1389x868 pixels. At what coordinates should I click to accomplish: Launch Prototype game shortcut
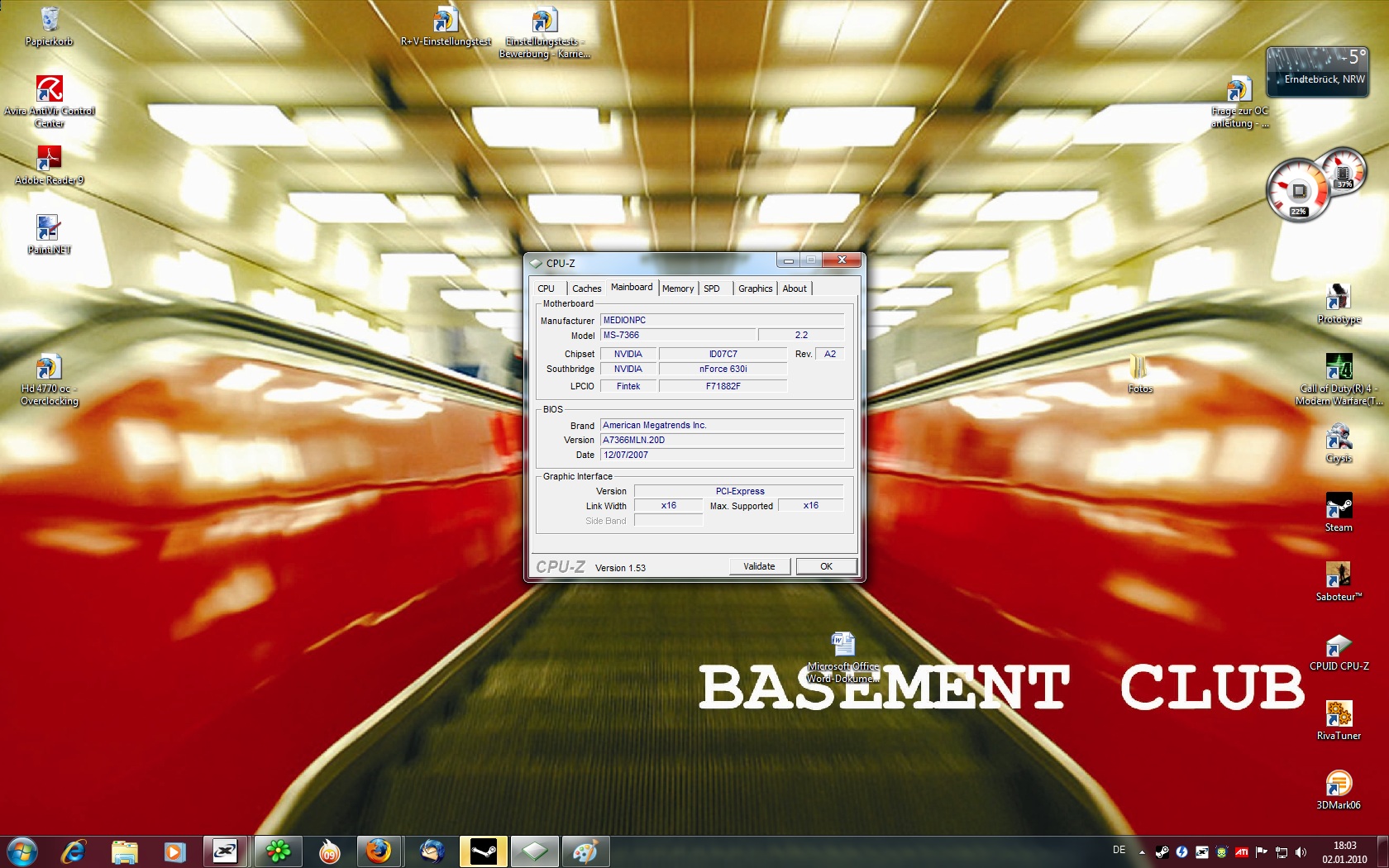click(1339, 303)
